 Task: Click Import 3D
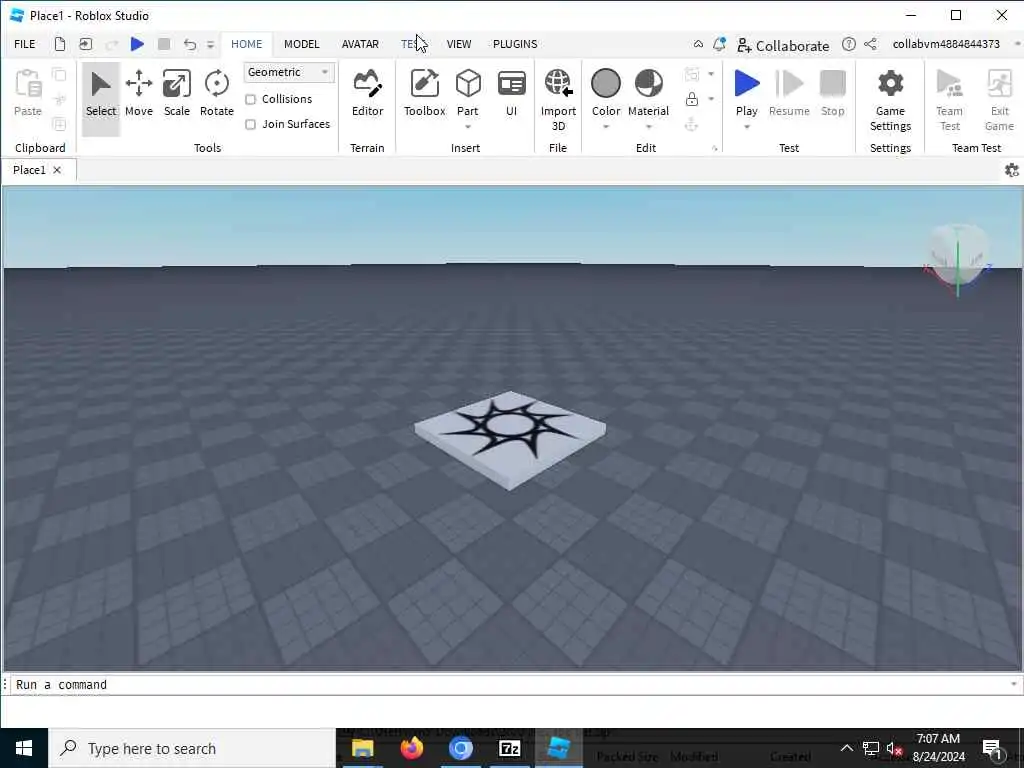(558, 100)
